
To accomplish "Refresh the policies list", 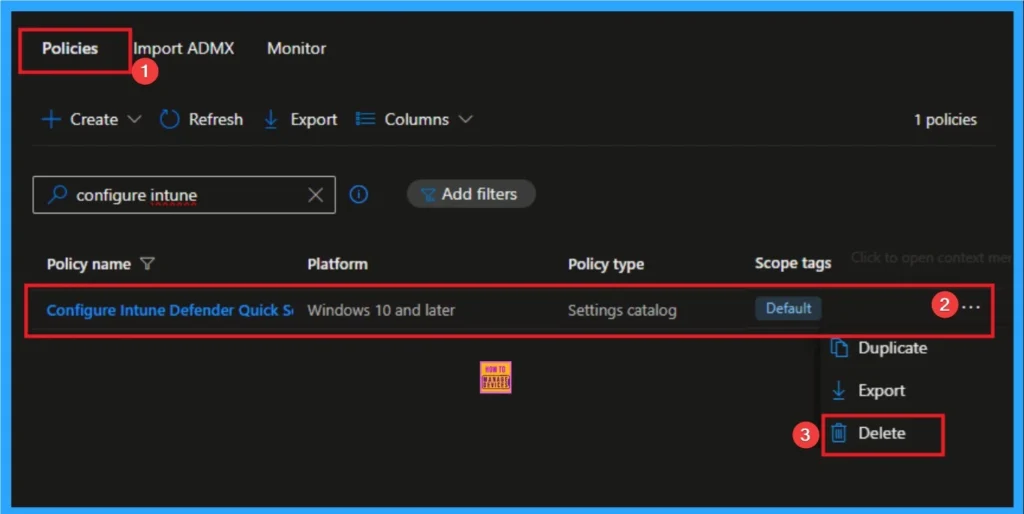I will [201, 120].
